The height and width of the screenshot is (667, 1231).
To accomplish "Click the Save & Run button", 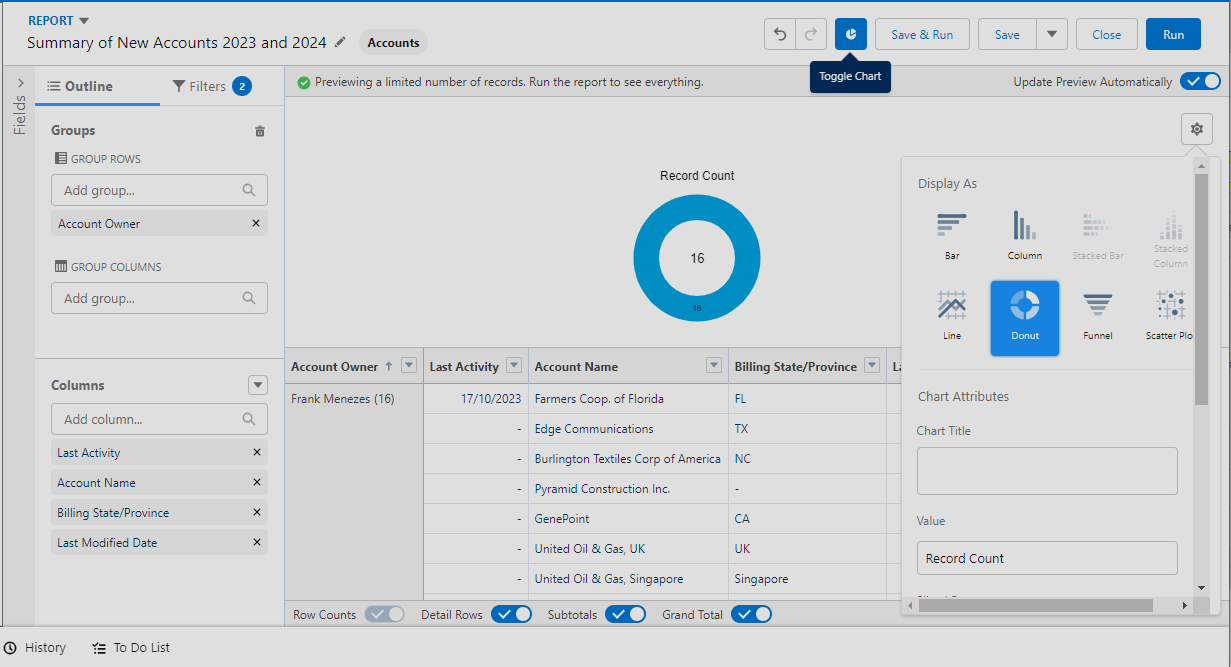I will pos(922,34).
